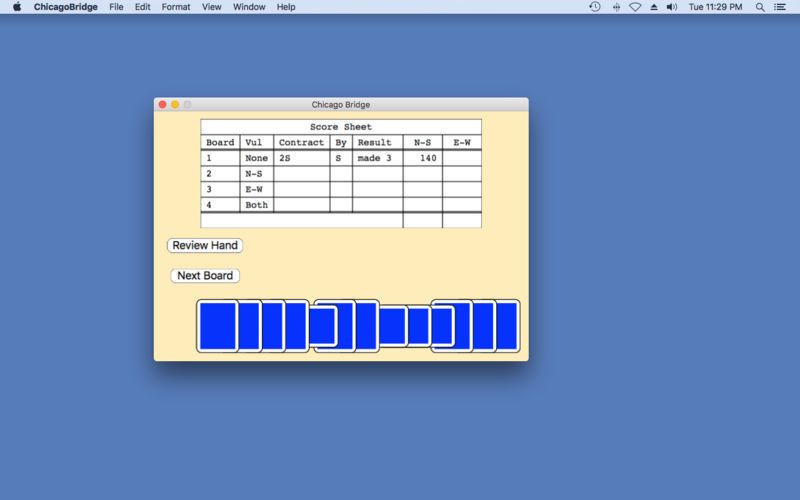The height and width of the screenshot is (500, 800).
Task: Click the Vul cell 'None'
Action: [x=257, y=158]
